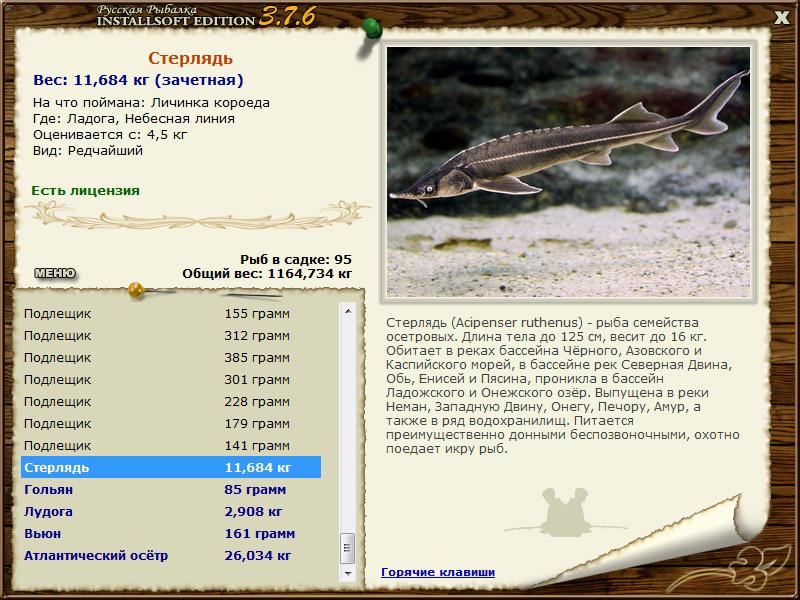Open the МЕНЮ button
This screenshot has width=800, height=600.
(55, 273)
